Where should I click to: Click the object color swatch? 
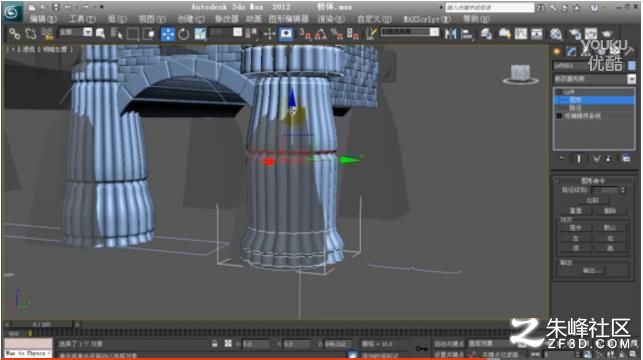click(632, 66)
